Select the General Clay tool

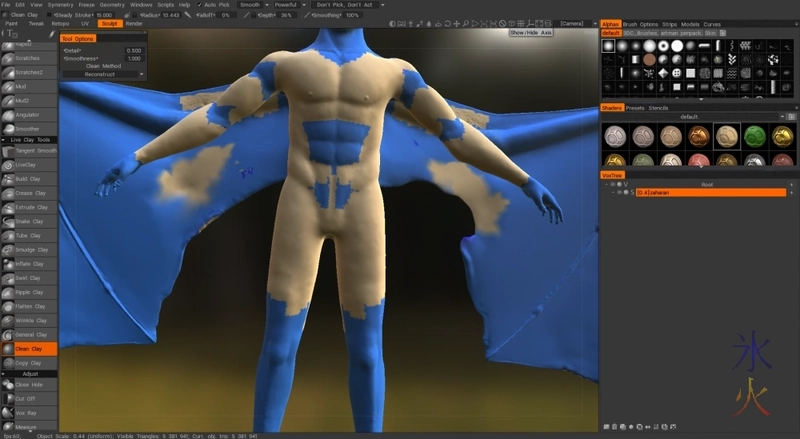coord(29,335)
